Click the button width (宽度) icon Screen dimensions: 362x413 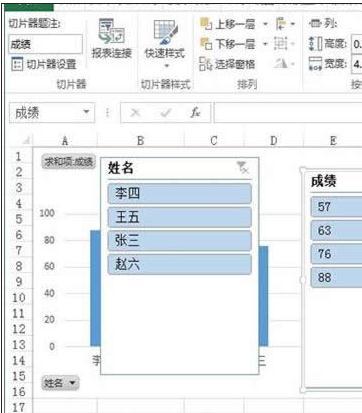click(315, 64)
